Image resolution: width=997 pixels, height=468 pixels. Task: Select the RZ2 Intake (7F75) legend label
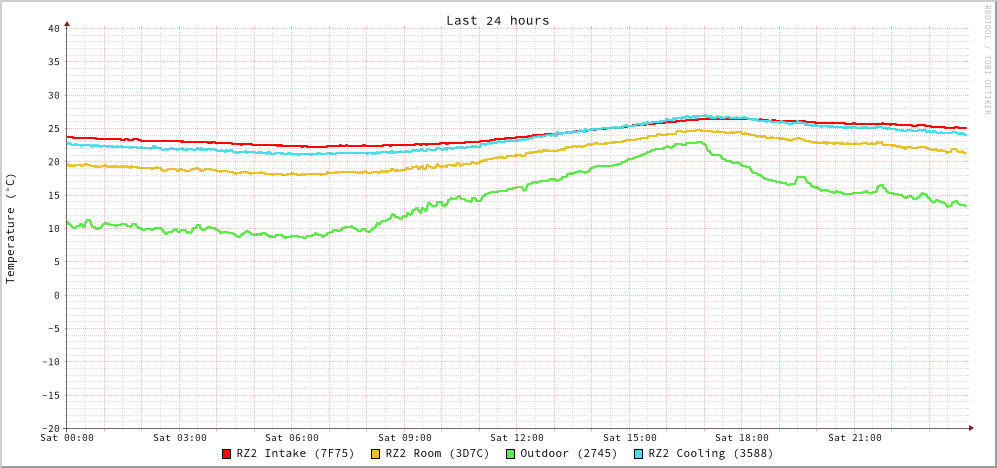(295, 453)
